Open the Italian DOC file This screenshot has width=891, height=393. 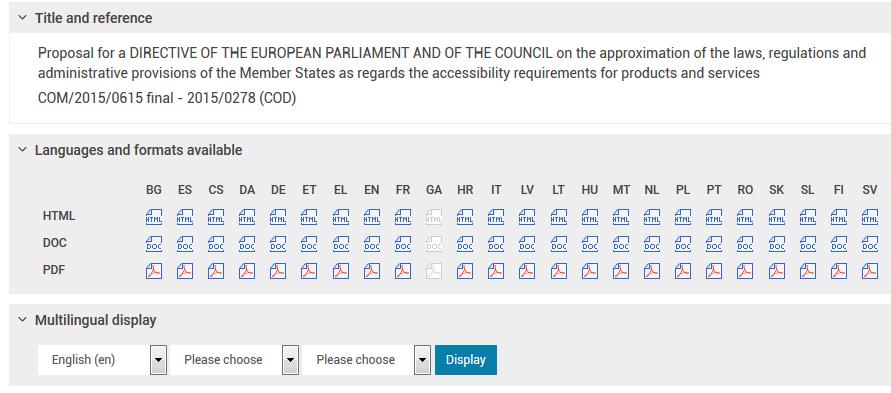pyautogui.click(x=496, y=244)
